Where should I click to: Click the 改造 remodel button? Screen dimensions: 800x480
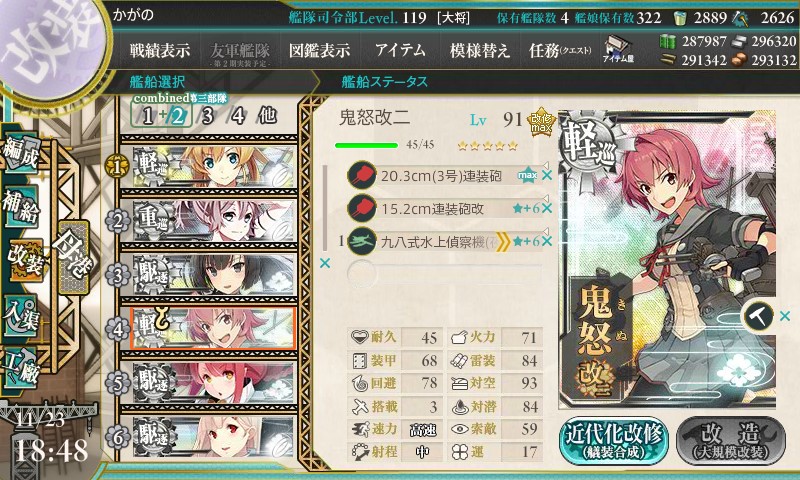pos(731,440)
